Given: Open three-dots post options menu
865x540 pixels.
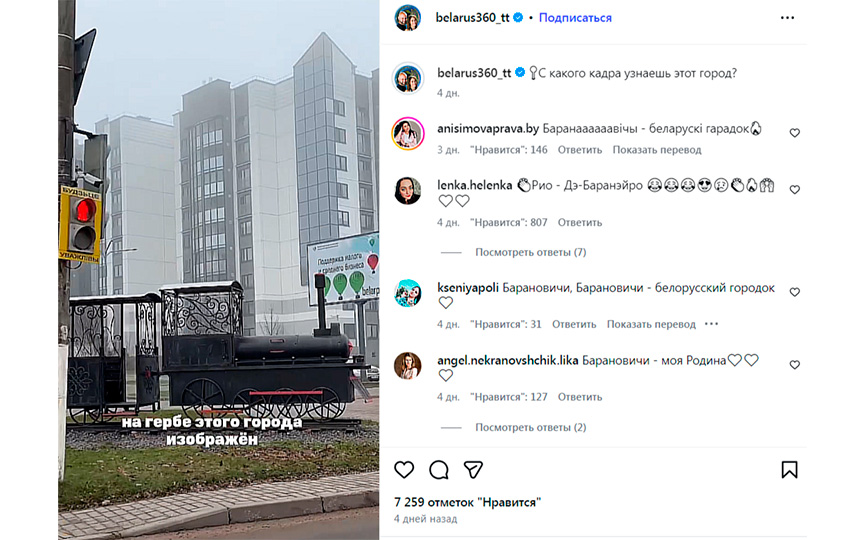Looking at the screenshot, I should pos(787,18).
